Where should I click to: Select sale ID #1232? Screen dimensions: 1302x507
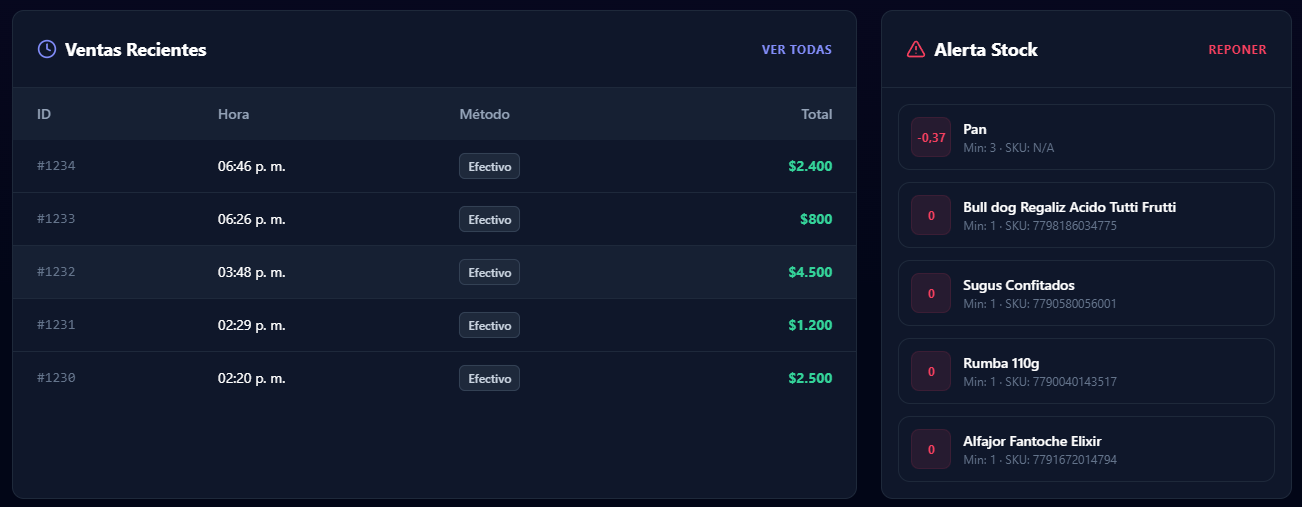coord(56,272)
